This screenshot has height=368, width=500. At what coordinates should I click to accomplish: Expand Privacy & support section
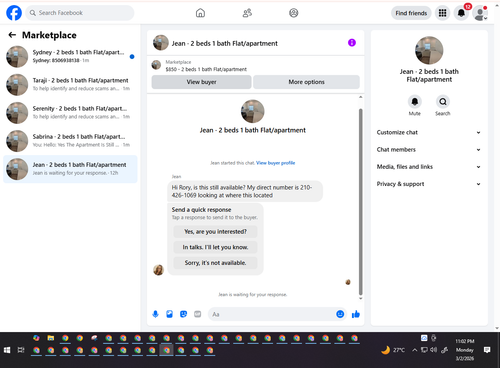(x=429, y=184)
